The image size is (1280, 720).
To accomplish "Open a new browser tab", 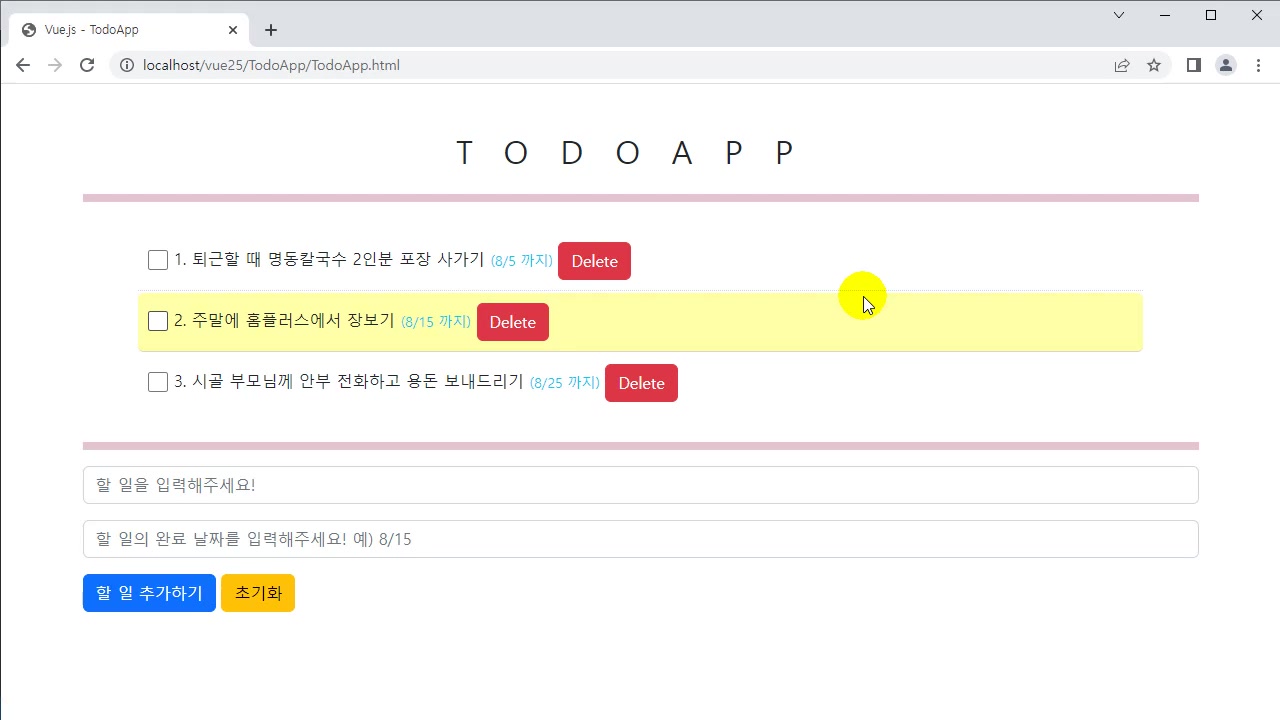I will 270,30.
